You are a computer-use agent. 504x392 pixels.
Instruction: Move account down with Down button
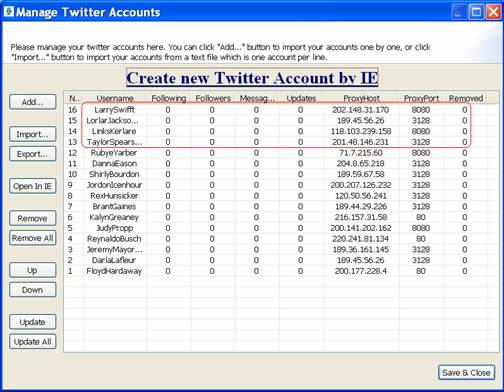coord(33,290)
